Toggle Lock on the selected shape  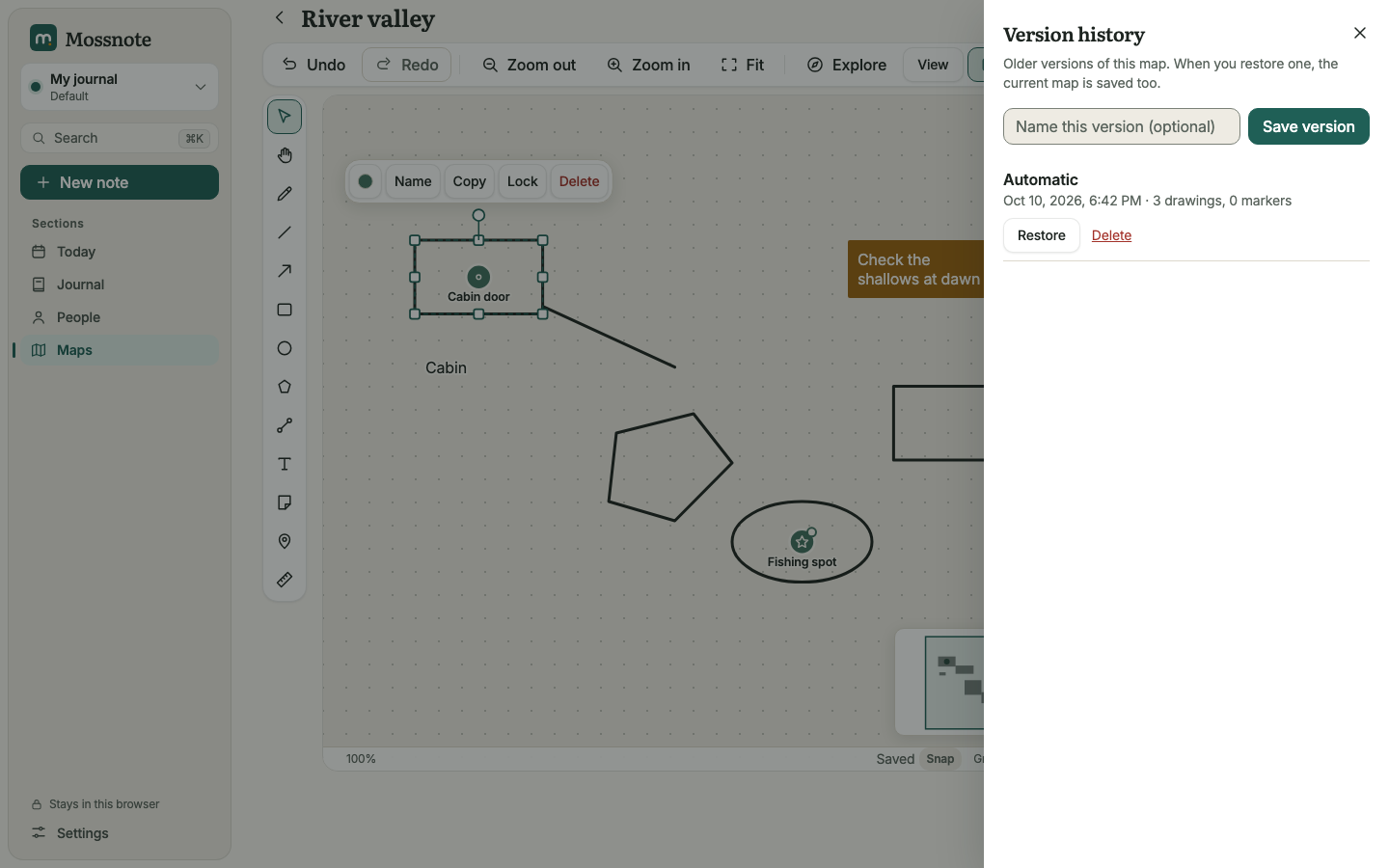pyautogui.click(x=523, y=181)
